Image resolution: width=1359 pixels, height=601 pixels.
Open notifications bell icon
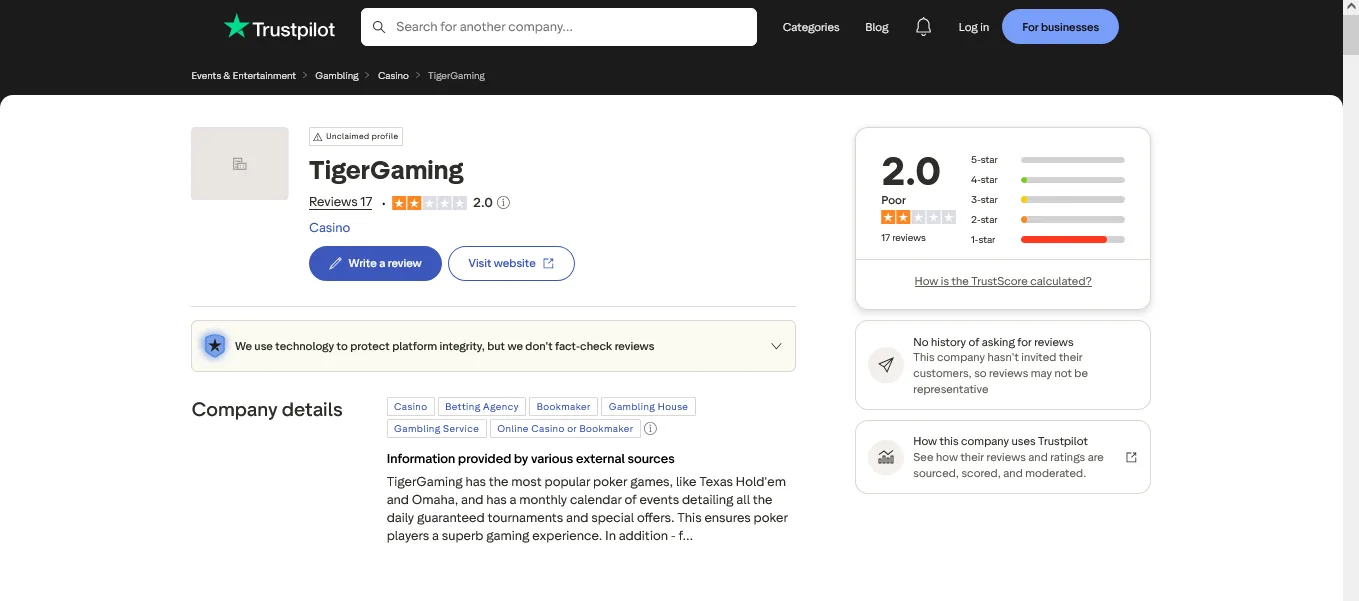click(923, 27)
